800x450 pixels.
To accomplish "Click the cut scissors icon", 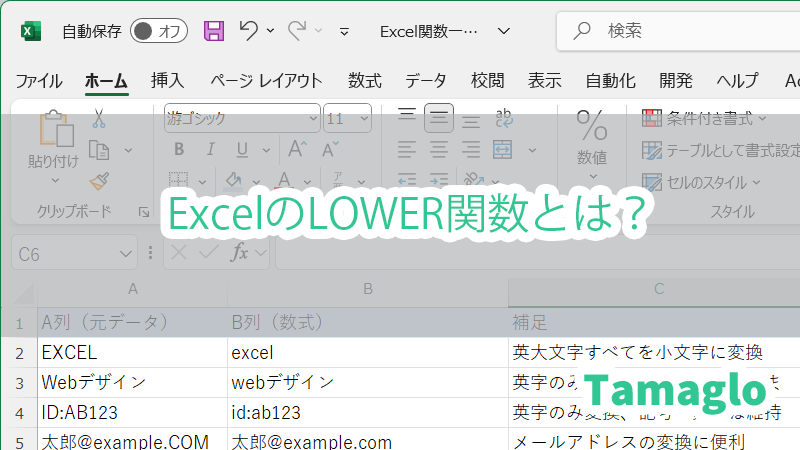I will pos(98,118).
